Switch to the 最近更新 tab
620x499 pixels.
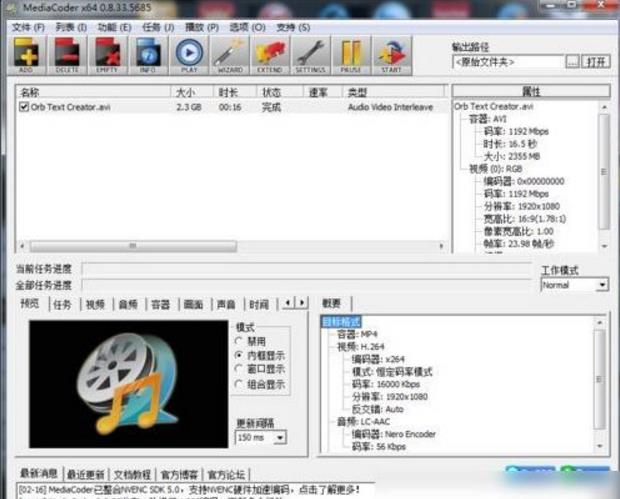[86, 474]
